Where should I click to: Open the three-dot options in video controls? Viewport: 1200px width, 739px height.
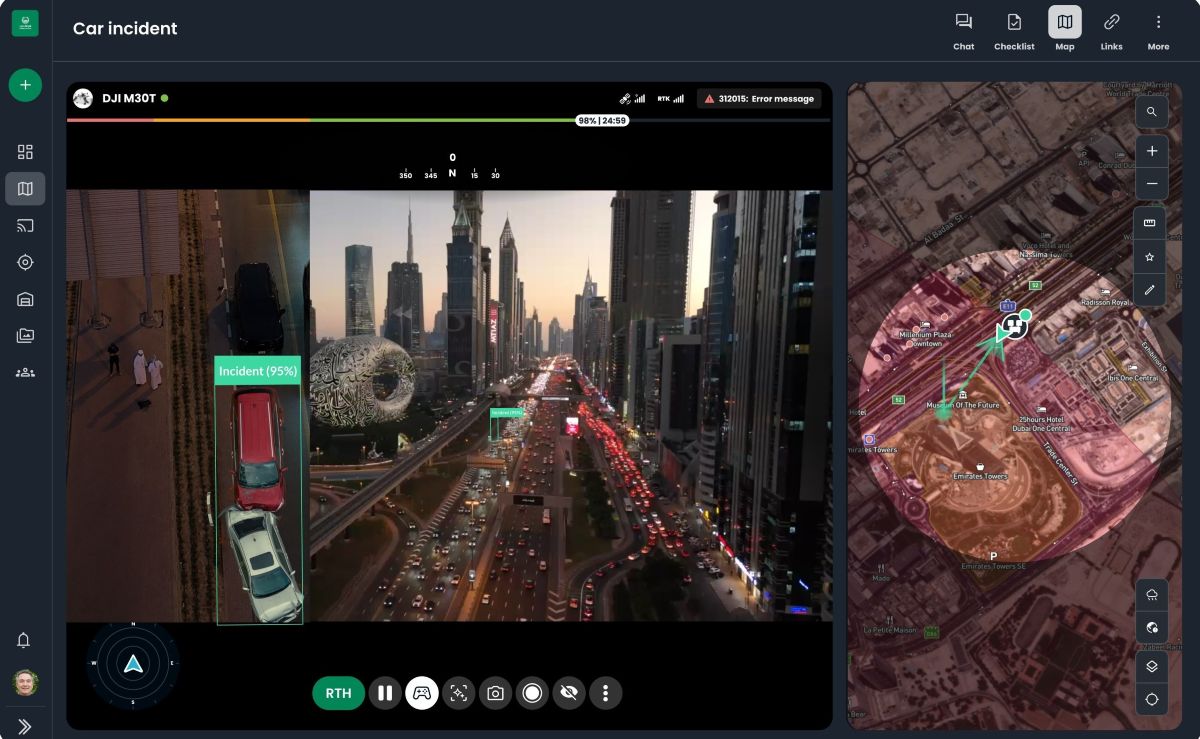pos(605,693)
